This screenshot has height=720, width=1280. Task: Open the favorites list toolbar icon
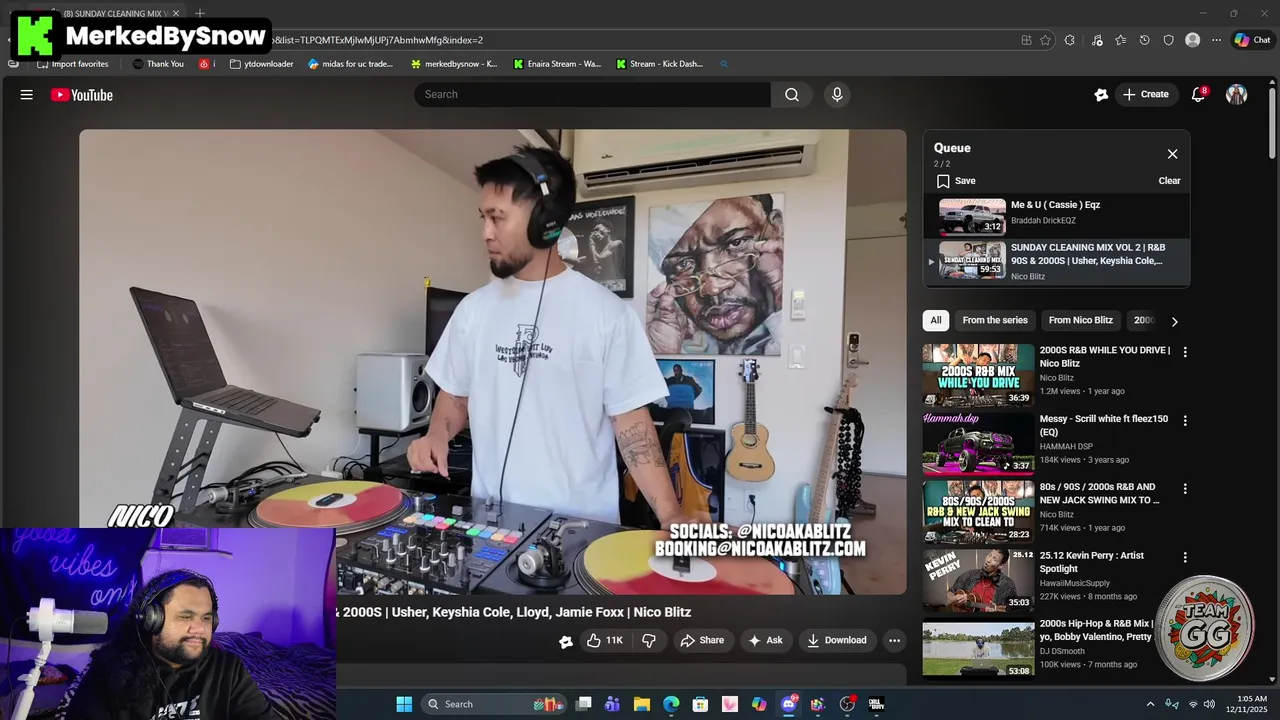1120,40
